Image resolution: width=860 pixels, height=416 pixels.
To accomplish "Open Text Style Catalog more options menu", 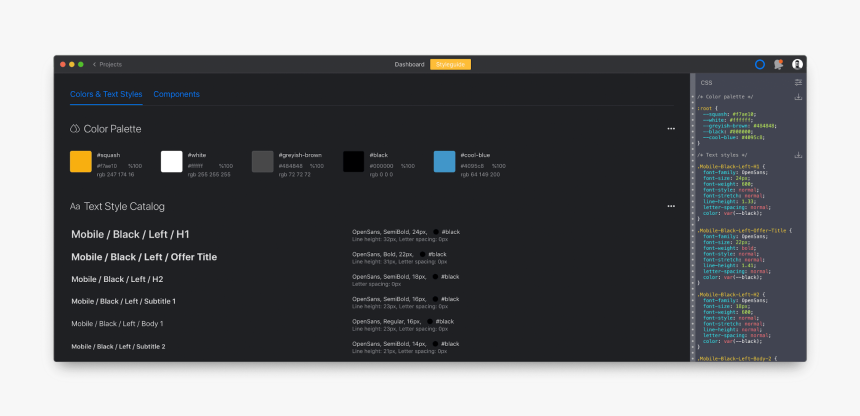I will pyautogui.click(x=671, y=206).
